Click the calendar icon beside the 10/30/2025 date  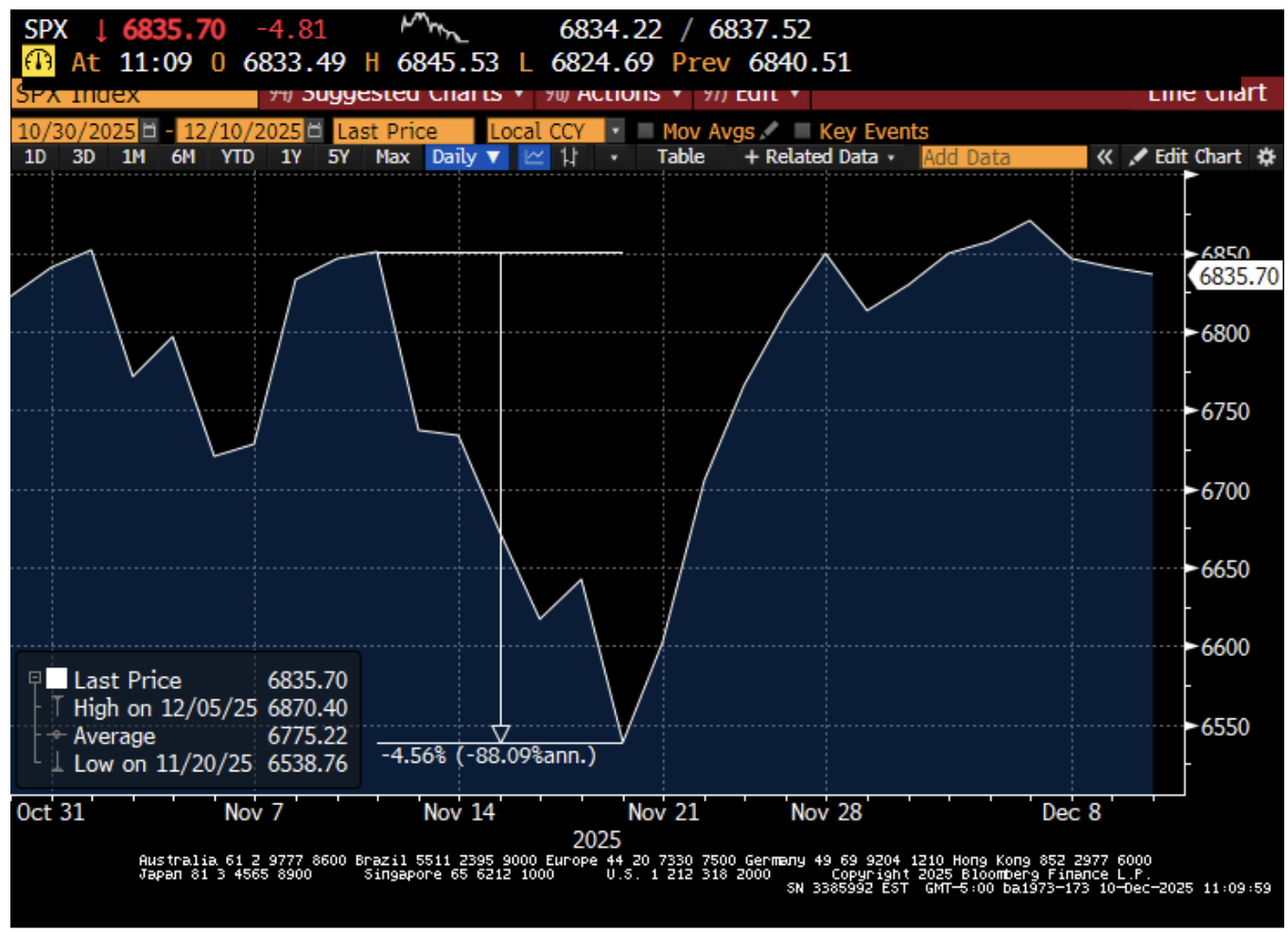tap(148, 130)
